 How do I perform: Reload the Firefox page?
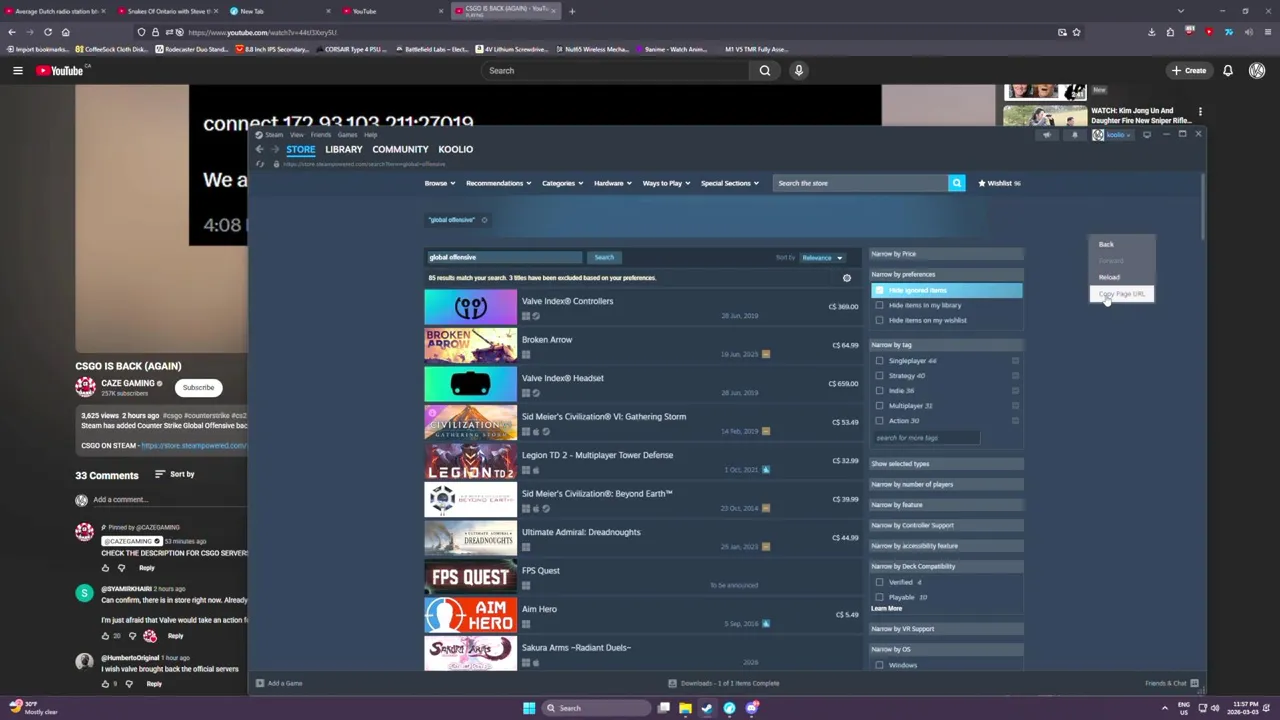click(47, 32)
